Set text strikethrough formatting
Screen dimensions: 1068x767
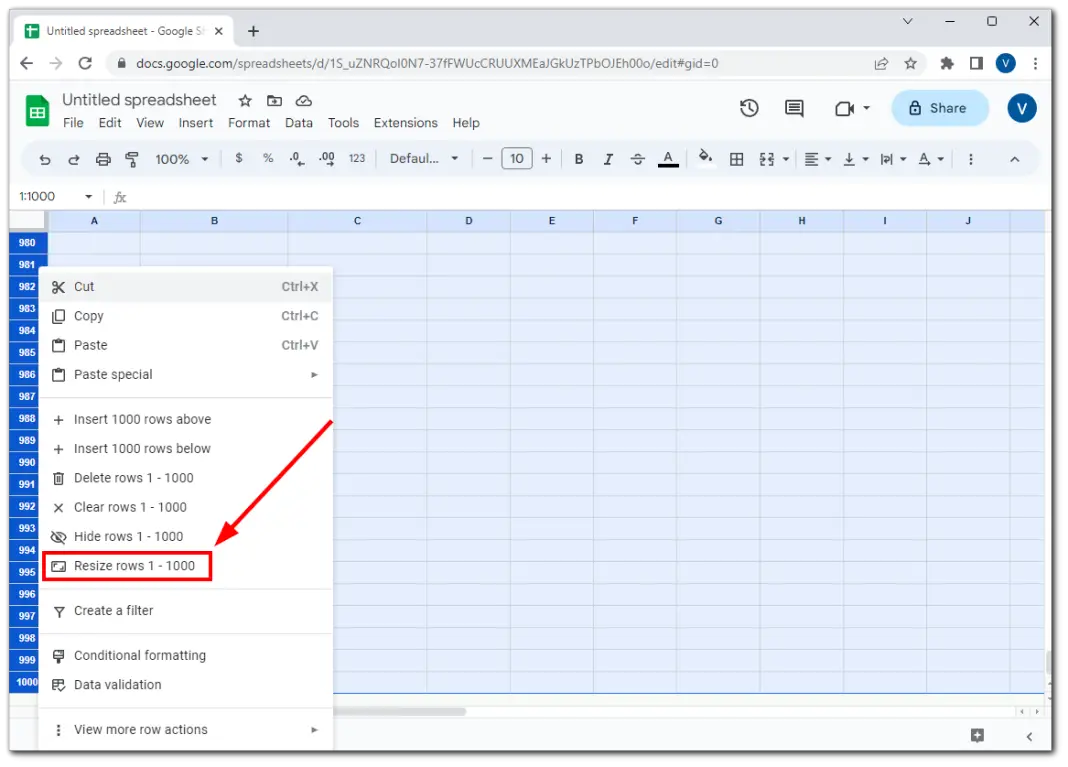pyautogui.click(x=638, y=158)
